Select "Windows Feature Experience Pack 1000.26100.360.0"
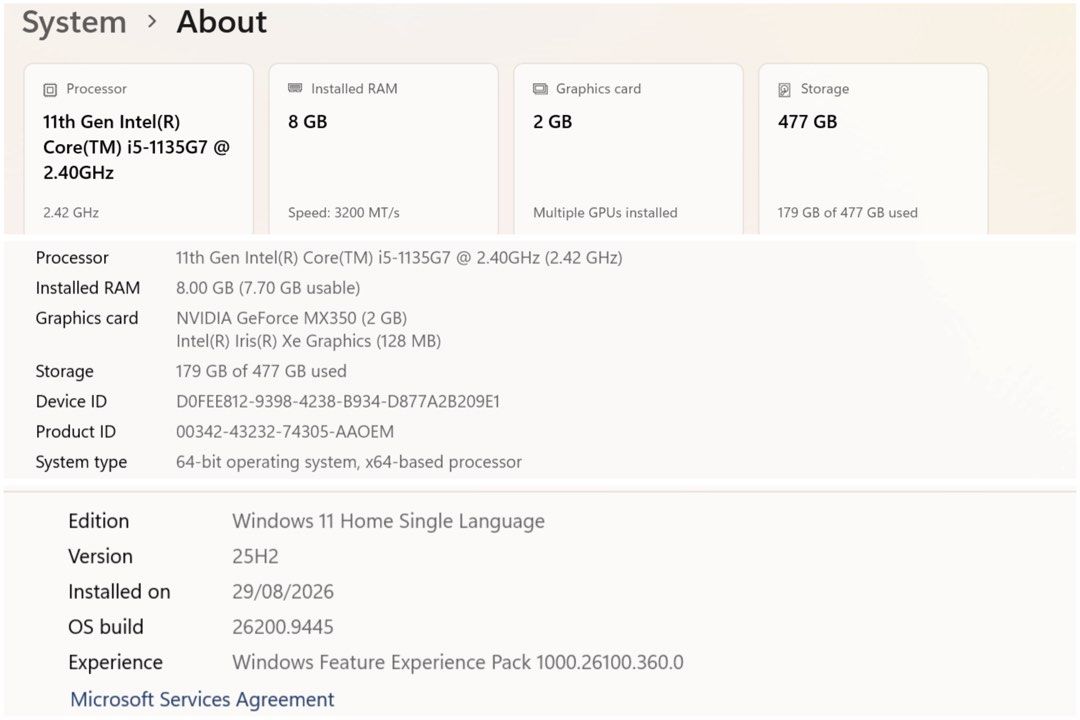The width and height of the screenshot is (1080, 720). (x=458, y=662)
